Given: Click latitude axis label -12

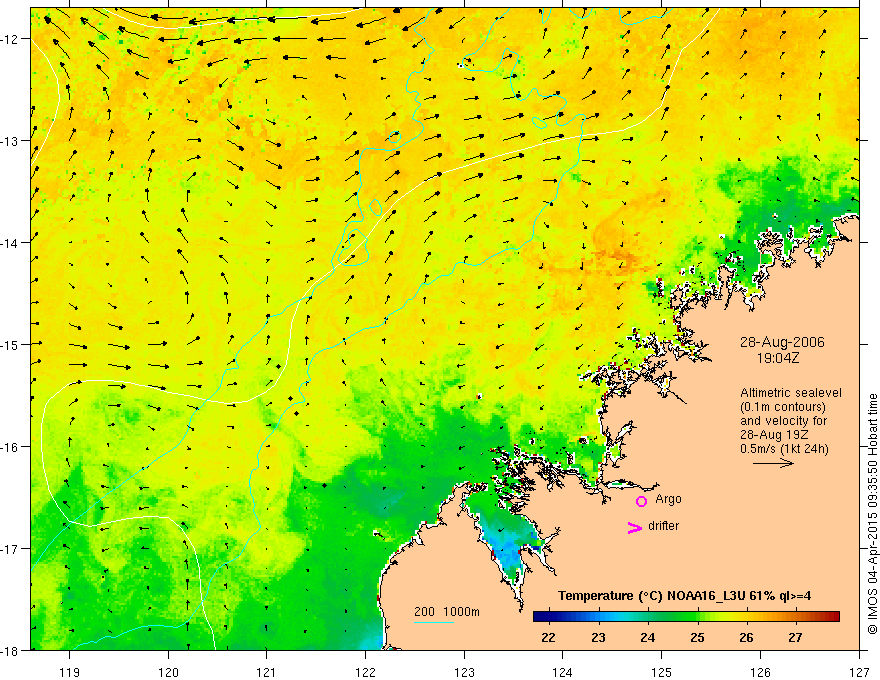Looking at the screenshot, I should [11, 39].
